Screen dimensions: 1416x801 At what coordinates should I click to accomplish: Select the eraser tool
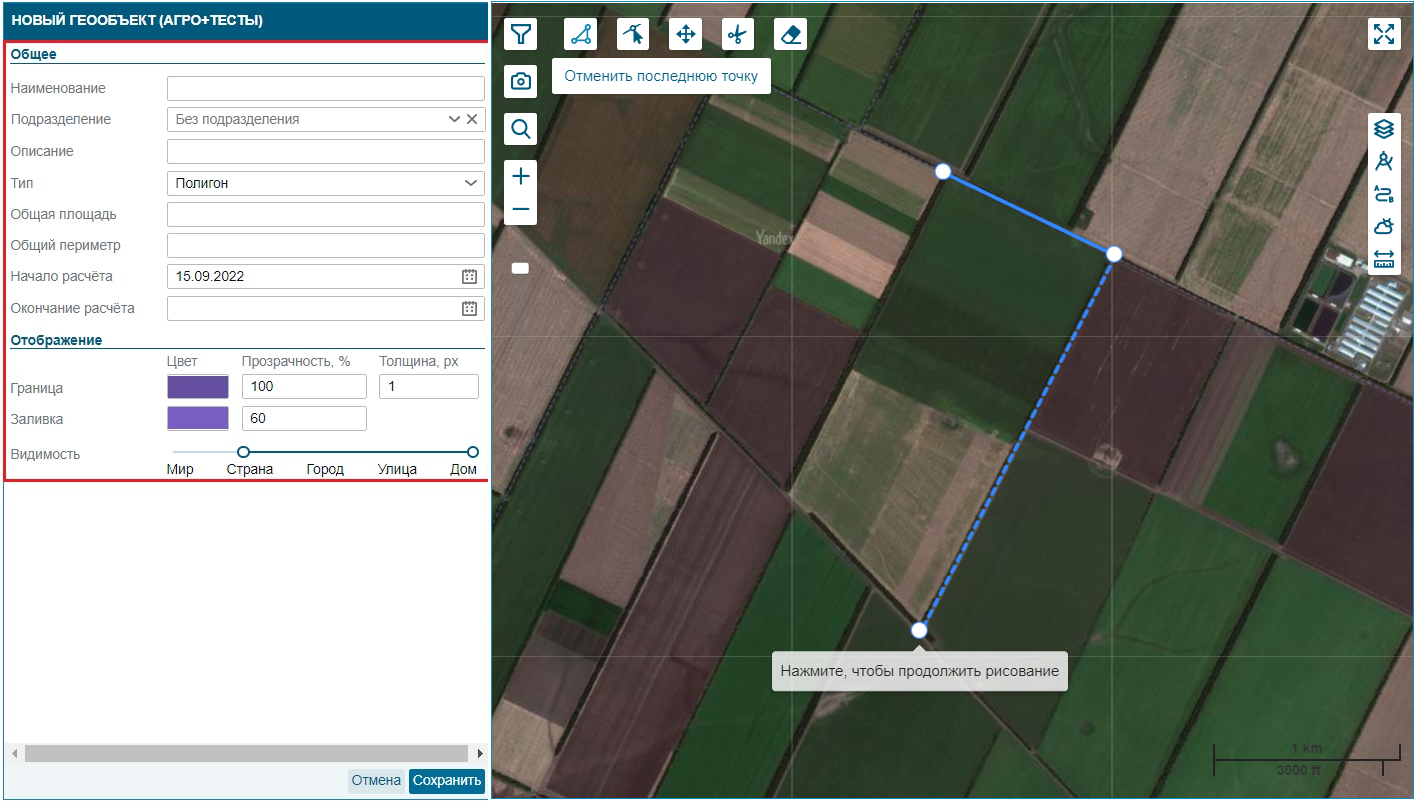(791, 34)
